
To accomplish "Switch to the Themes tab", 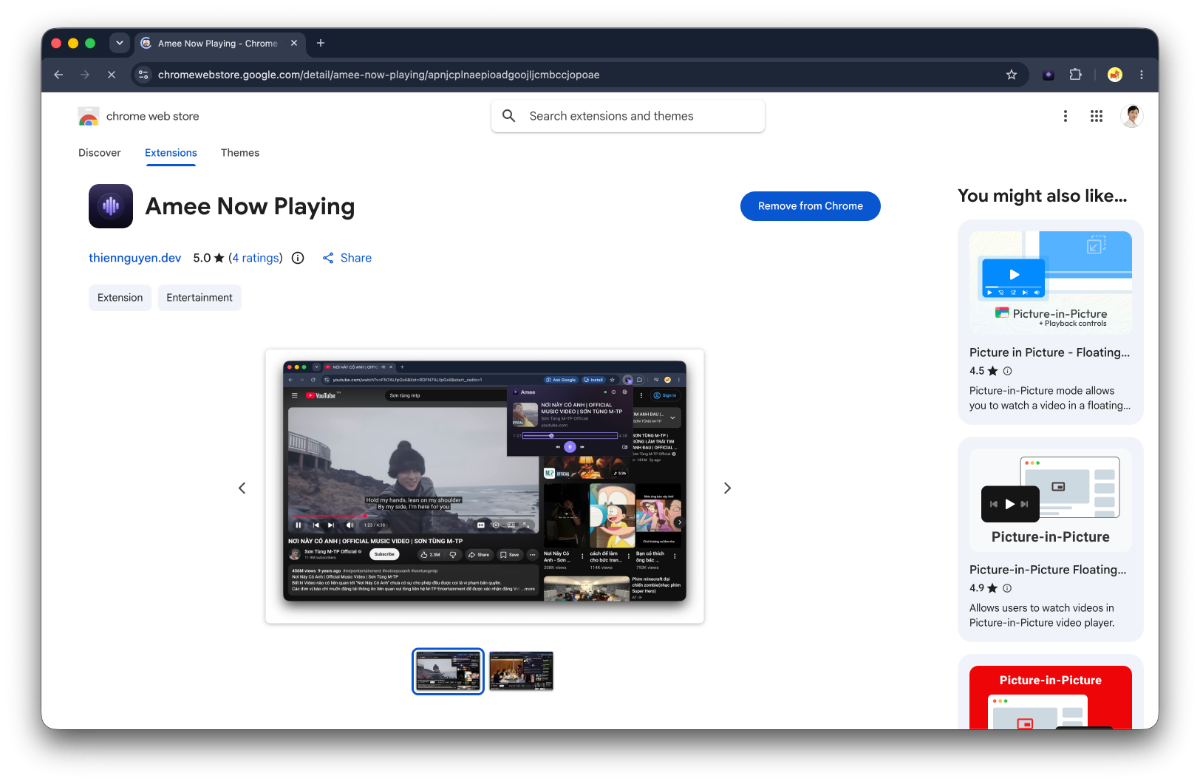I will point(240,153).
